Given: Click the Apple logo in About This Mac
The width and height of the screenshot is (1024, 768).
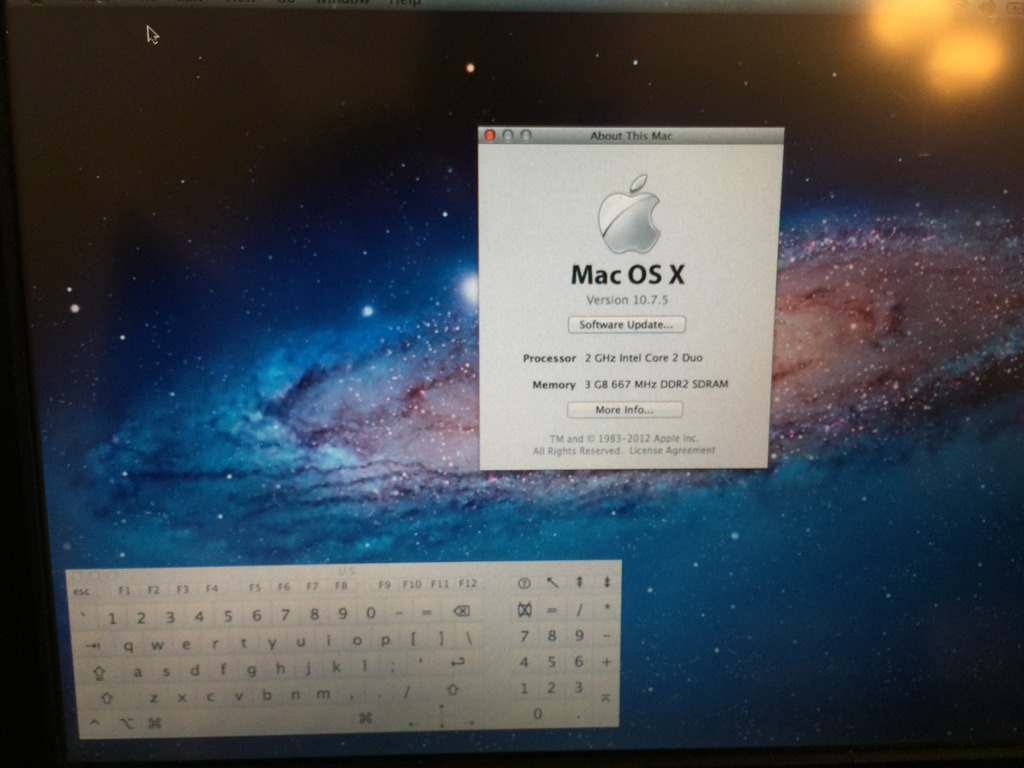Looking at the screenshot, I should [x=629, y=214].
